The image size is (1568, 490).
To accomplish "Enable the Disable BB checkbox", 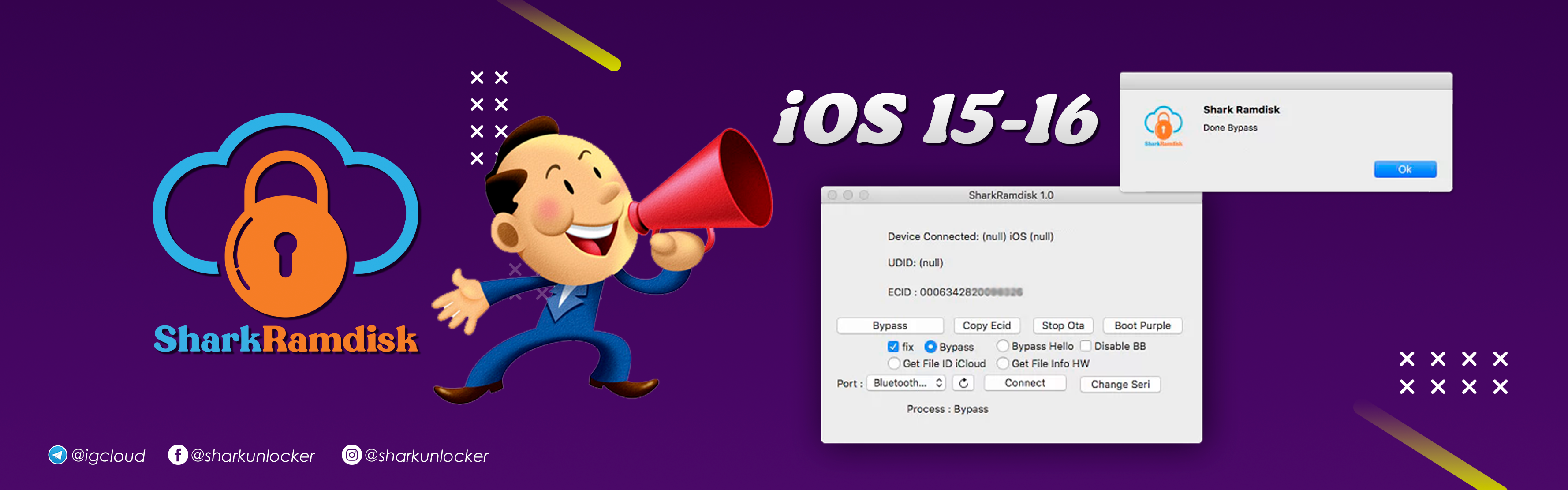I will tap(1085, 346).
